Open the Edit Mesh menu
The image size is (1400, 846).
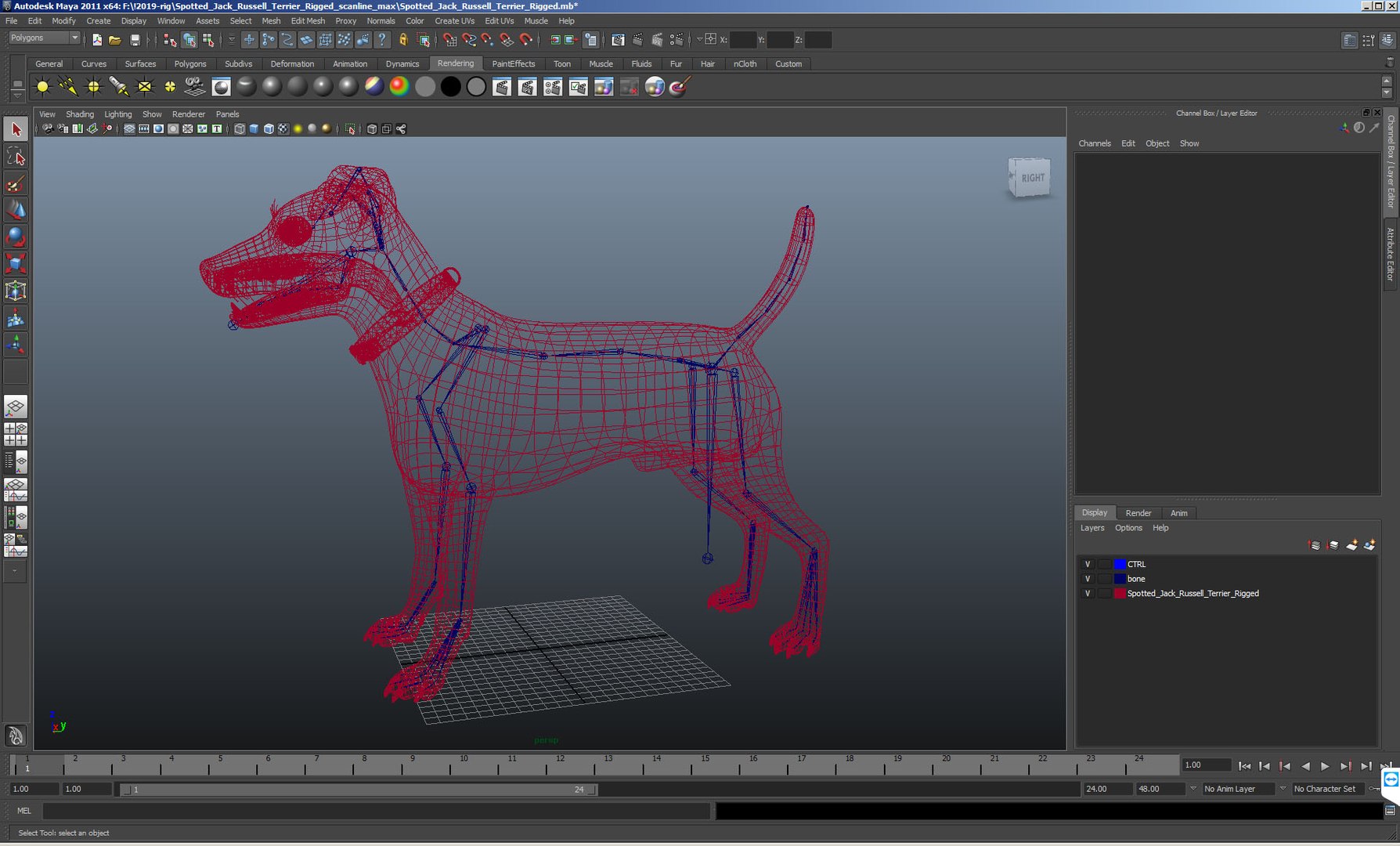[x=308, y=21]
